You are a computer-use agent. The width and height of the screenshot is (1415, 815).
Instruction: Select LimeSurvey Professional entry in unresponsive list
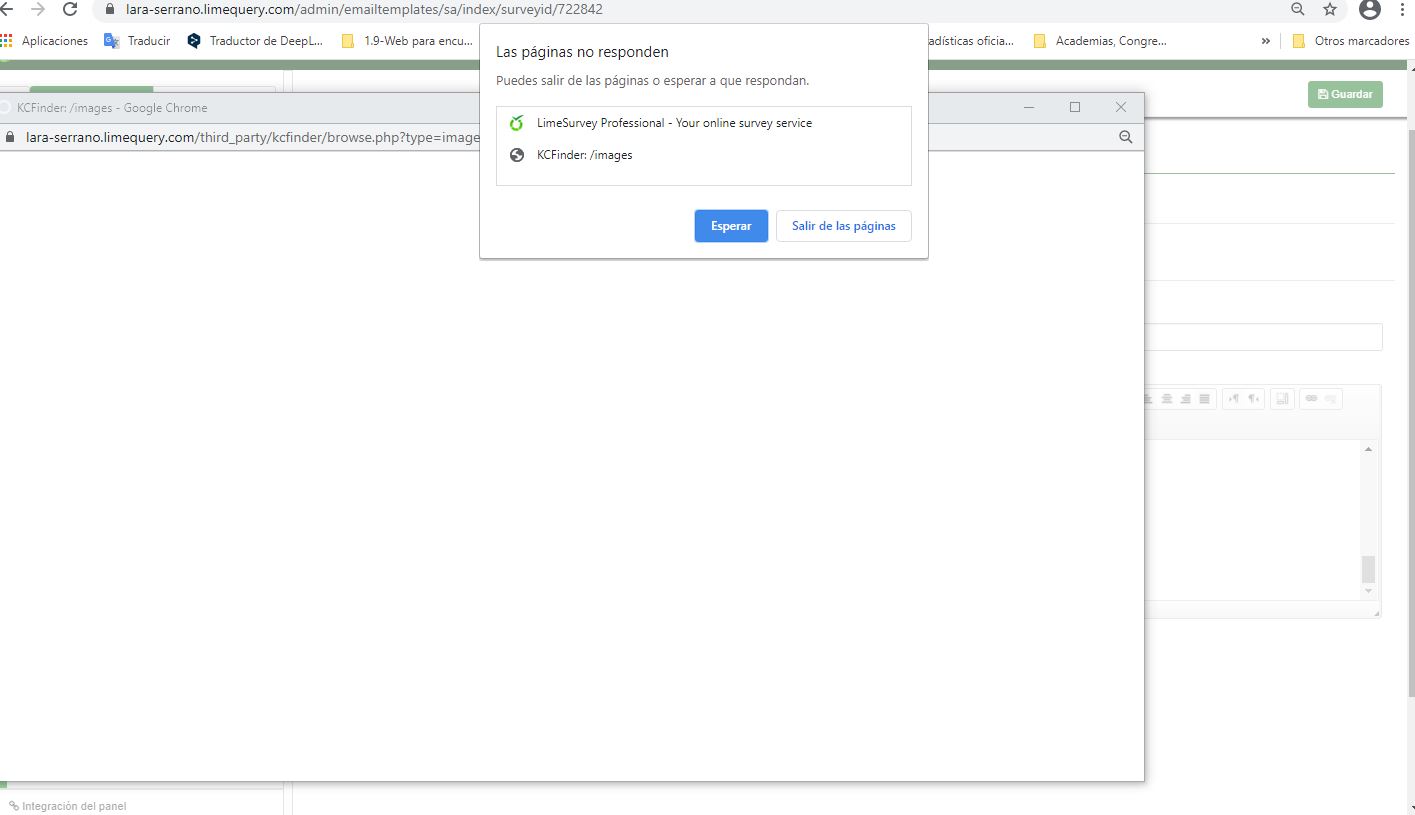point(673,123)
